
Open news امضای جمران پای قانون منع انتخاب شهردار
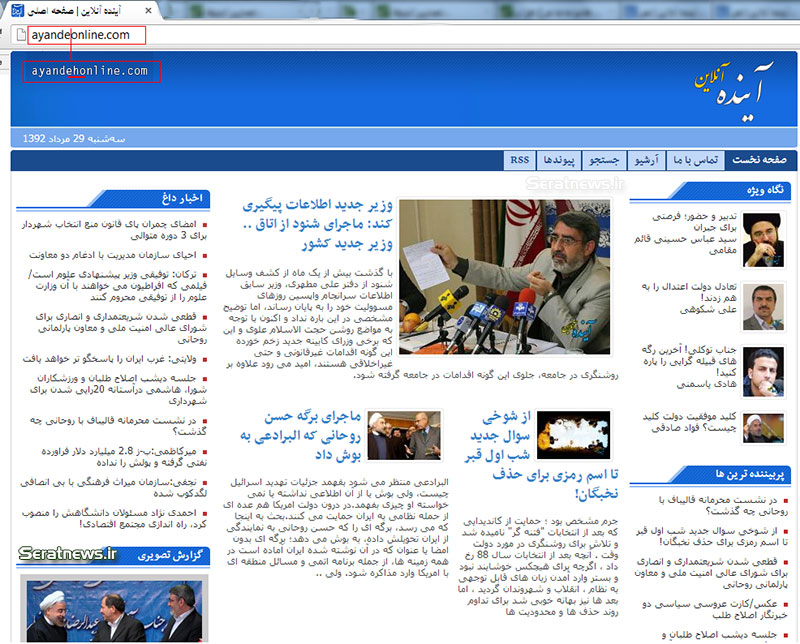pos(115,230)
